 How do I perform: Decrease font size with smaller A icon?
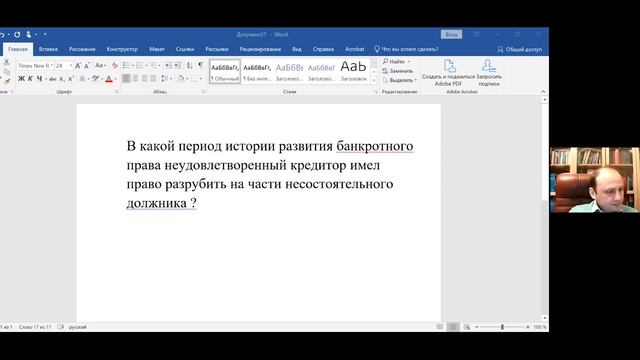pos(87,65)
